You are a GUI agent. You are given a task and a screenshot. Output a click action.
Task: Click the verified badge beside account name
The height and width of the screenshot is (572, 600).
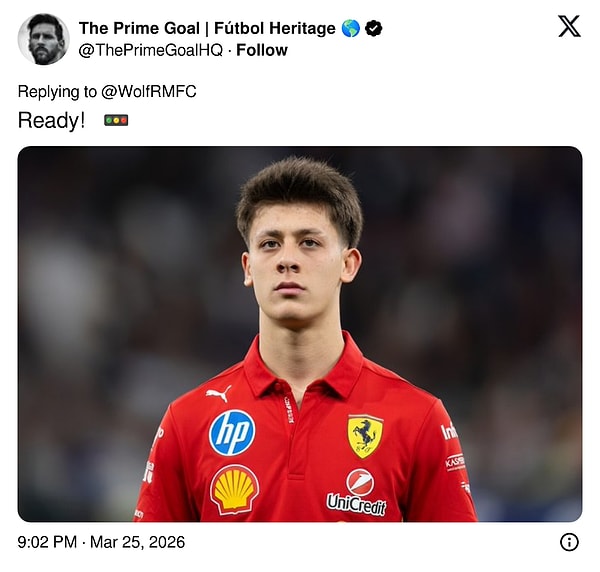[373, 28]
